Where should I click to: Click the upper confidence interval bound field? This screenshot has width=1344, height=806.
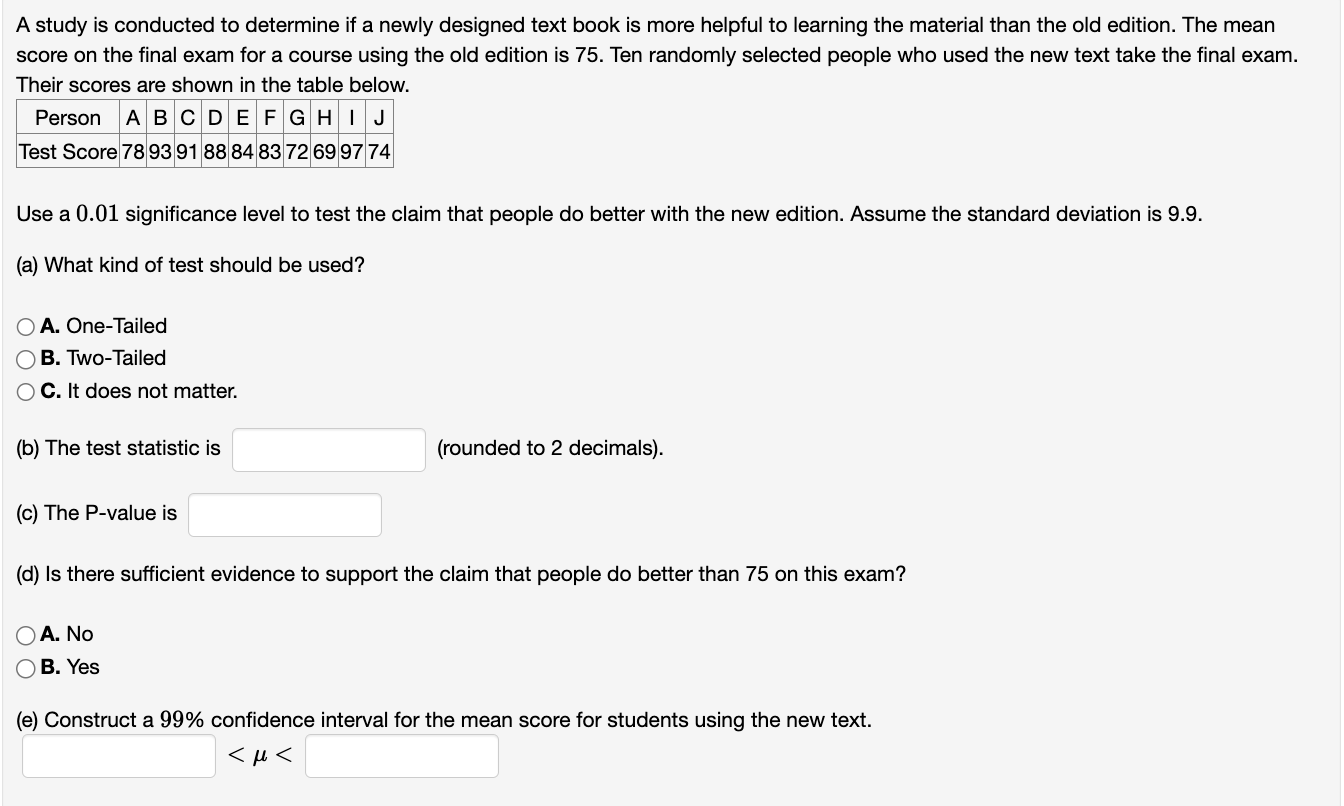click(x=402, y=756)
